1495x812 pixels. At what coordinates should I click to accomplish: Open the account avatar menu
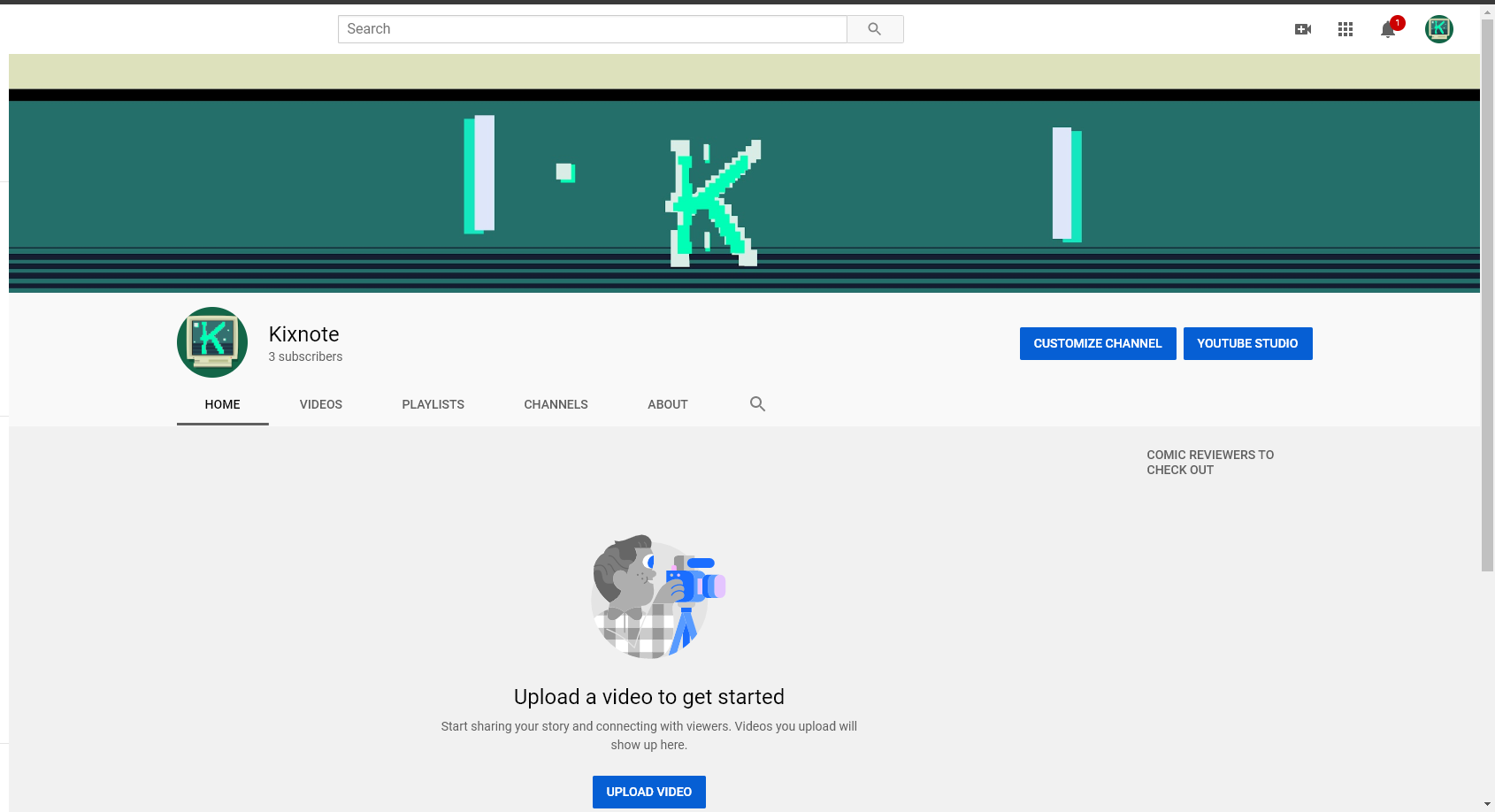[1439, 29]
